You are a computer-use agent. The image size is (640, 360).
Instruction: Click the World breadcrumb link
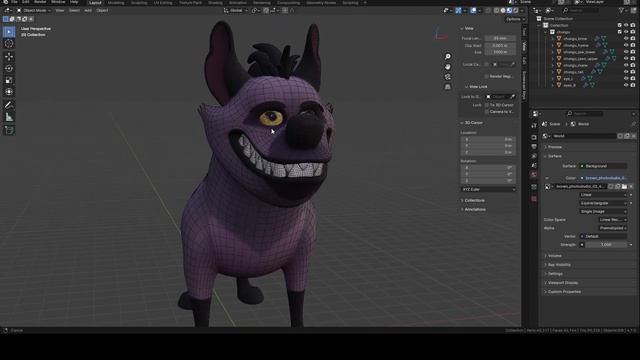[580, 124]
